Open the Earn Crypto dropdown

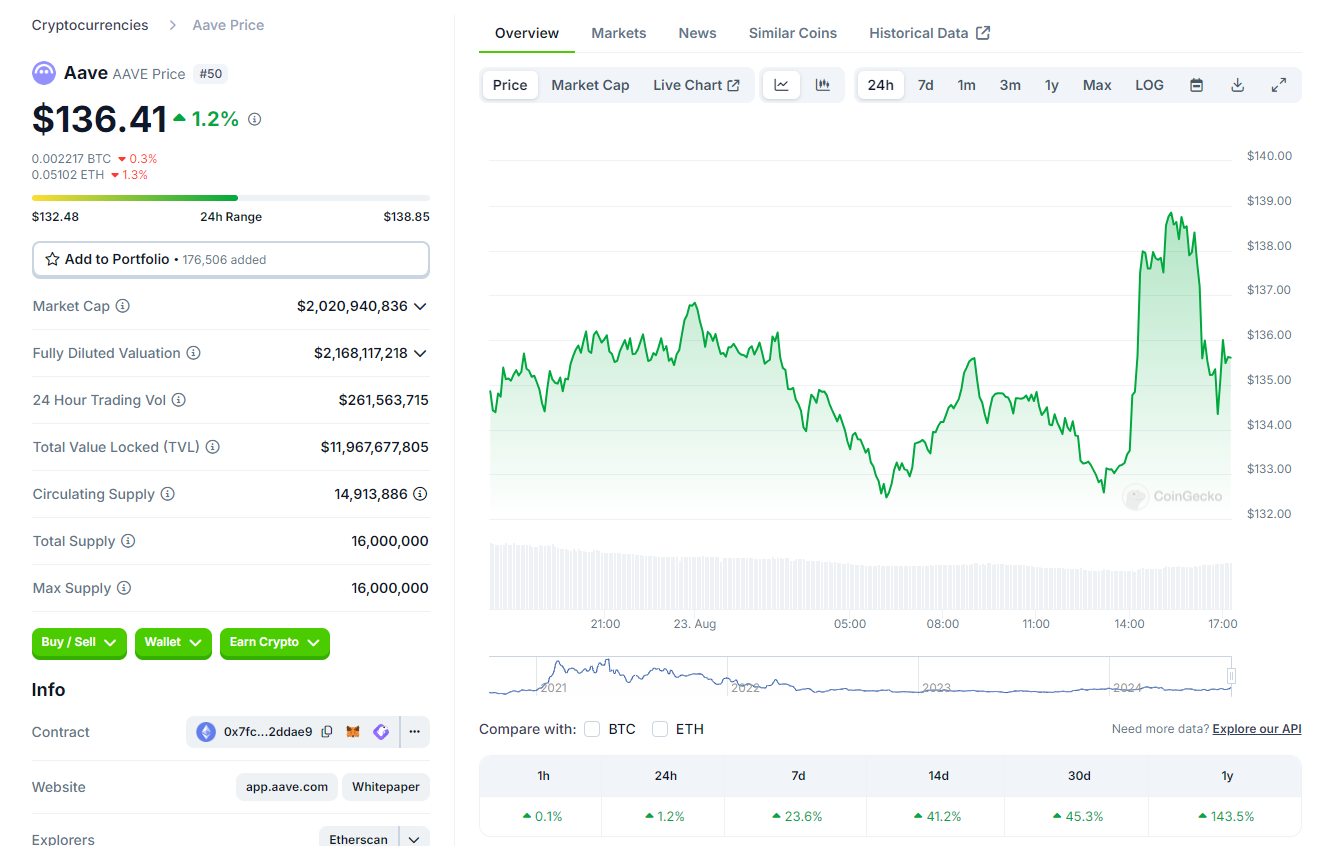275,642
